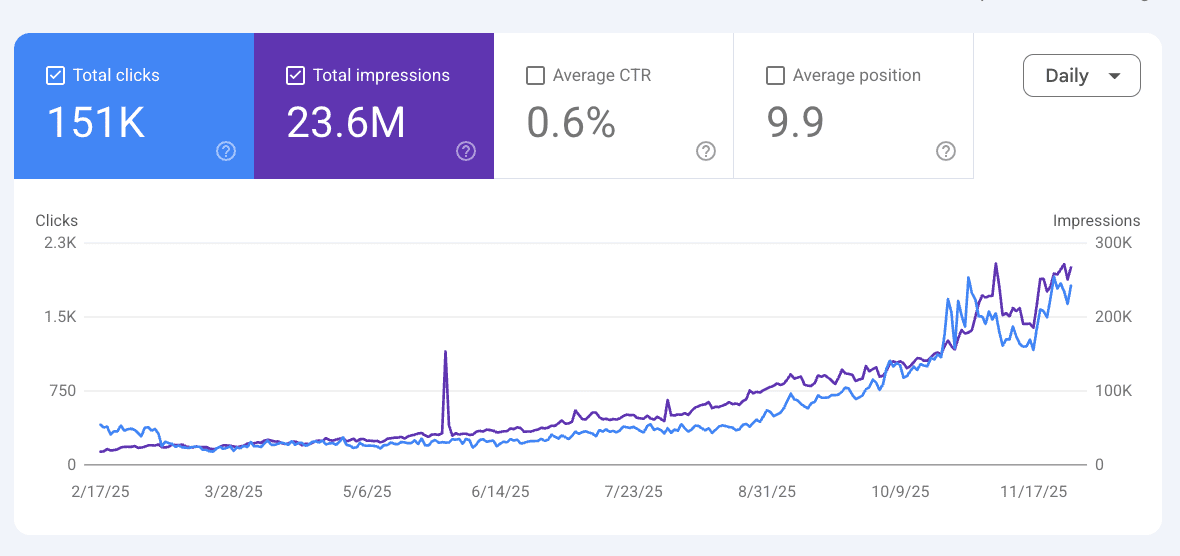The image size is (1180, 556).
Task: Open help icon on Total impressions card
Action: tap(466, 151)
